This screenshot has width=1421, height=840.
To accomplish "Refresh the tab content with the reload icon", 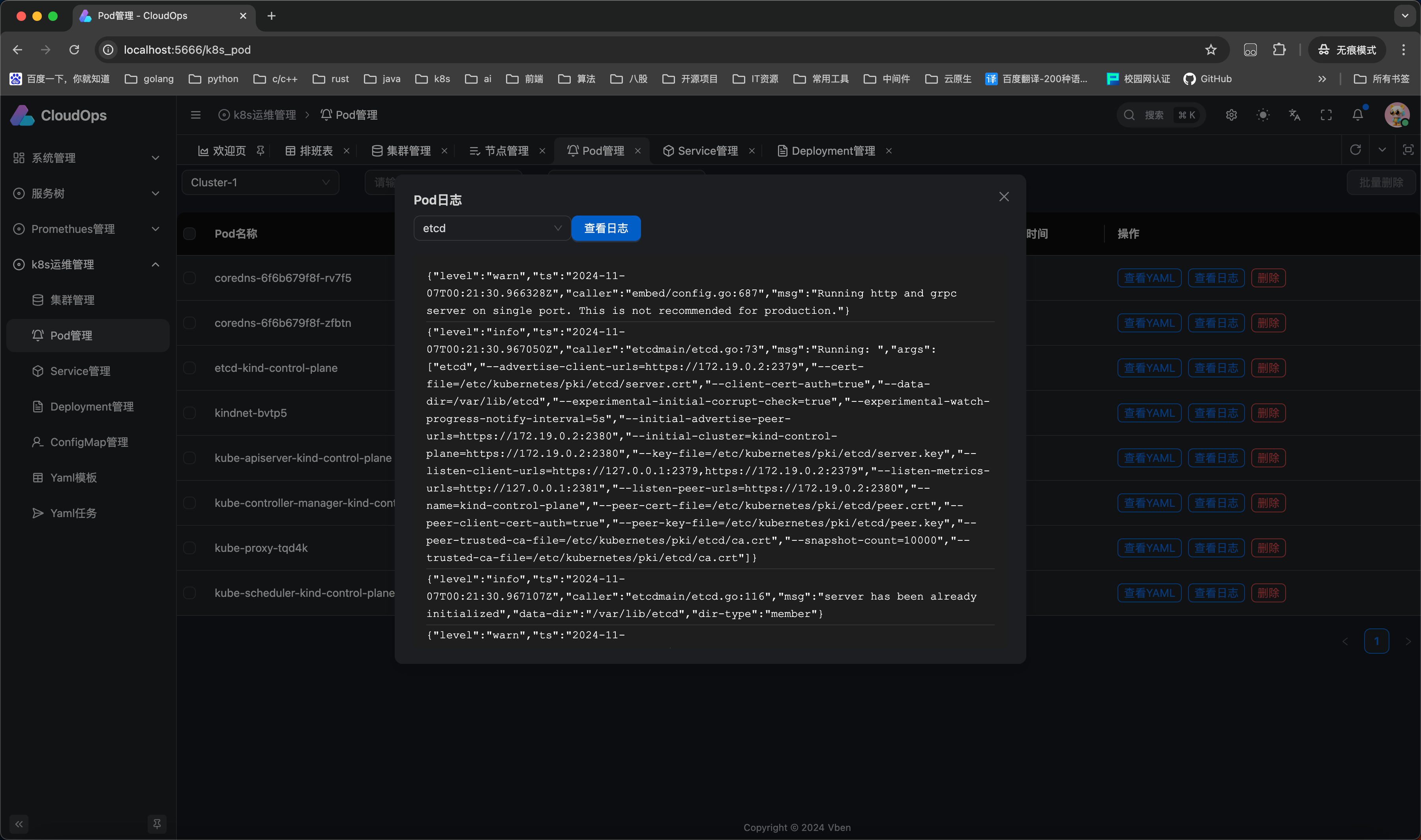I will point(1355,150).
